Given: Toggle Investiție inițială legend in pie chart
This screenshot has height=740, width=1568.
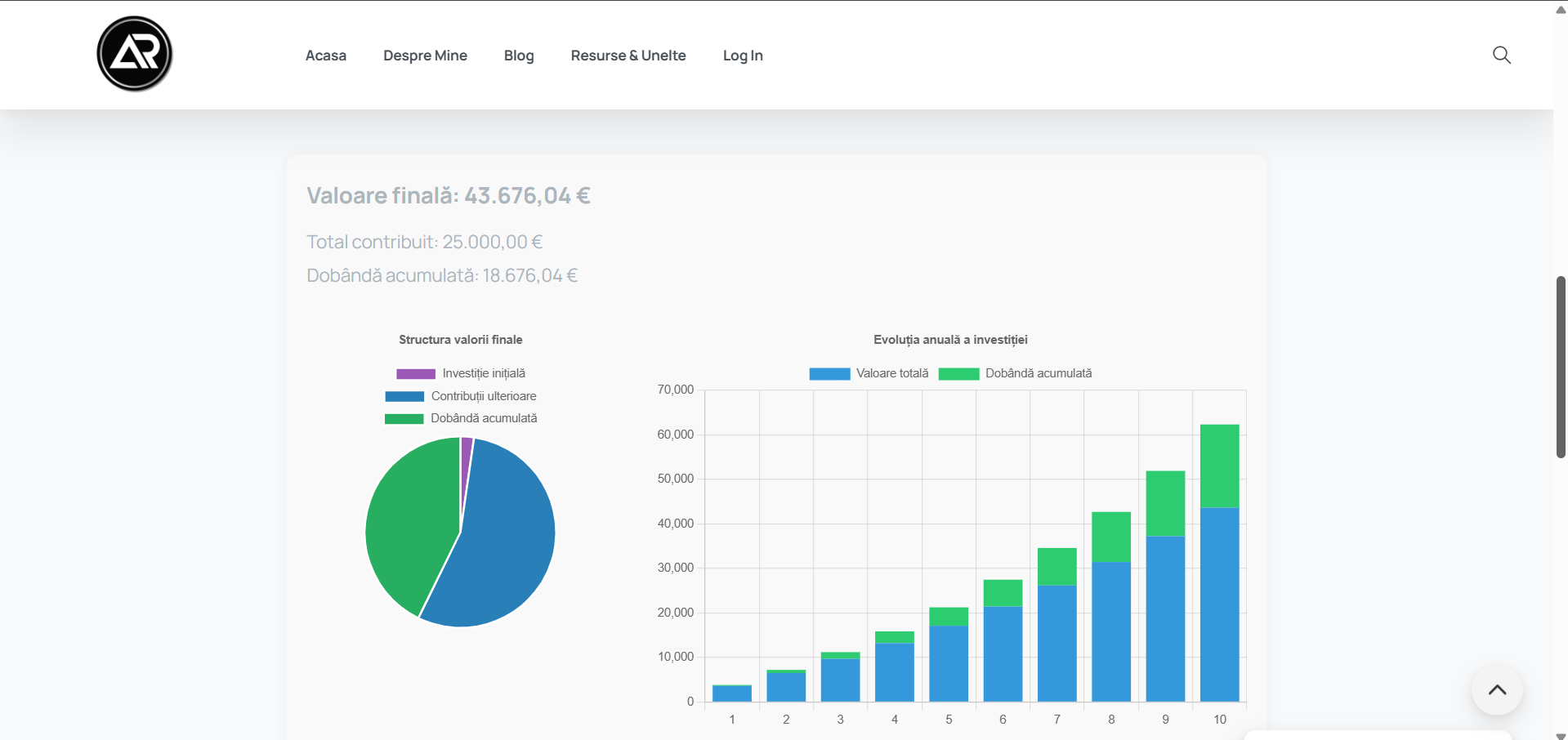Looking at the screenshot, I should (484, 373).
